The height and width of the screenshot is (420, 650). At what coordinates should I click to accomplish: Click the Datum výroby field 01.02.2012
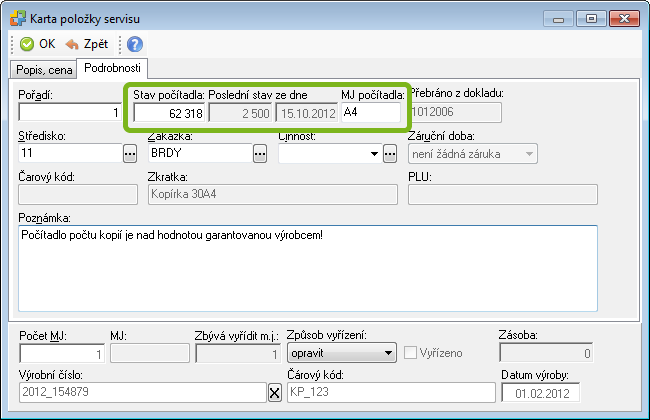(541, 393)
